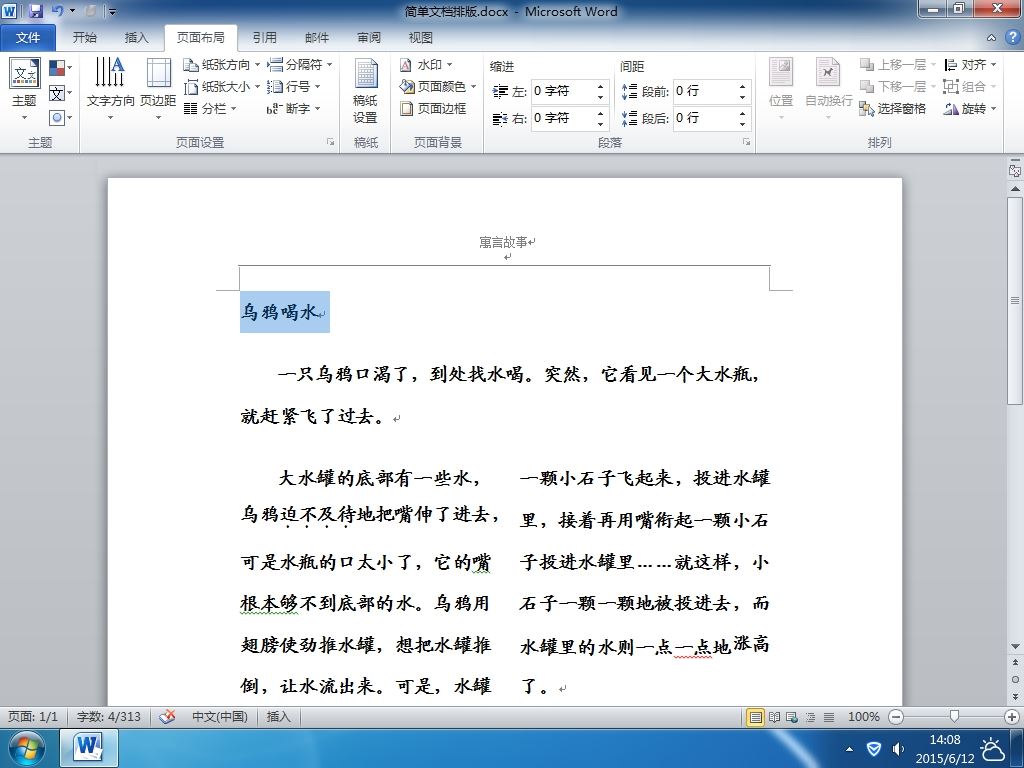This screenshot has height=768, width=1024.
Task: Select print layout view icon
Action: pyautogui.click(x=756, y=717)
